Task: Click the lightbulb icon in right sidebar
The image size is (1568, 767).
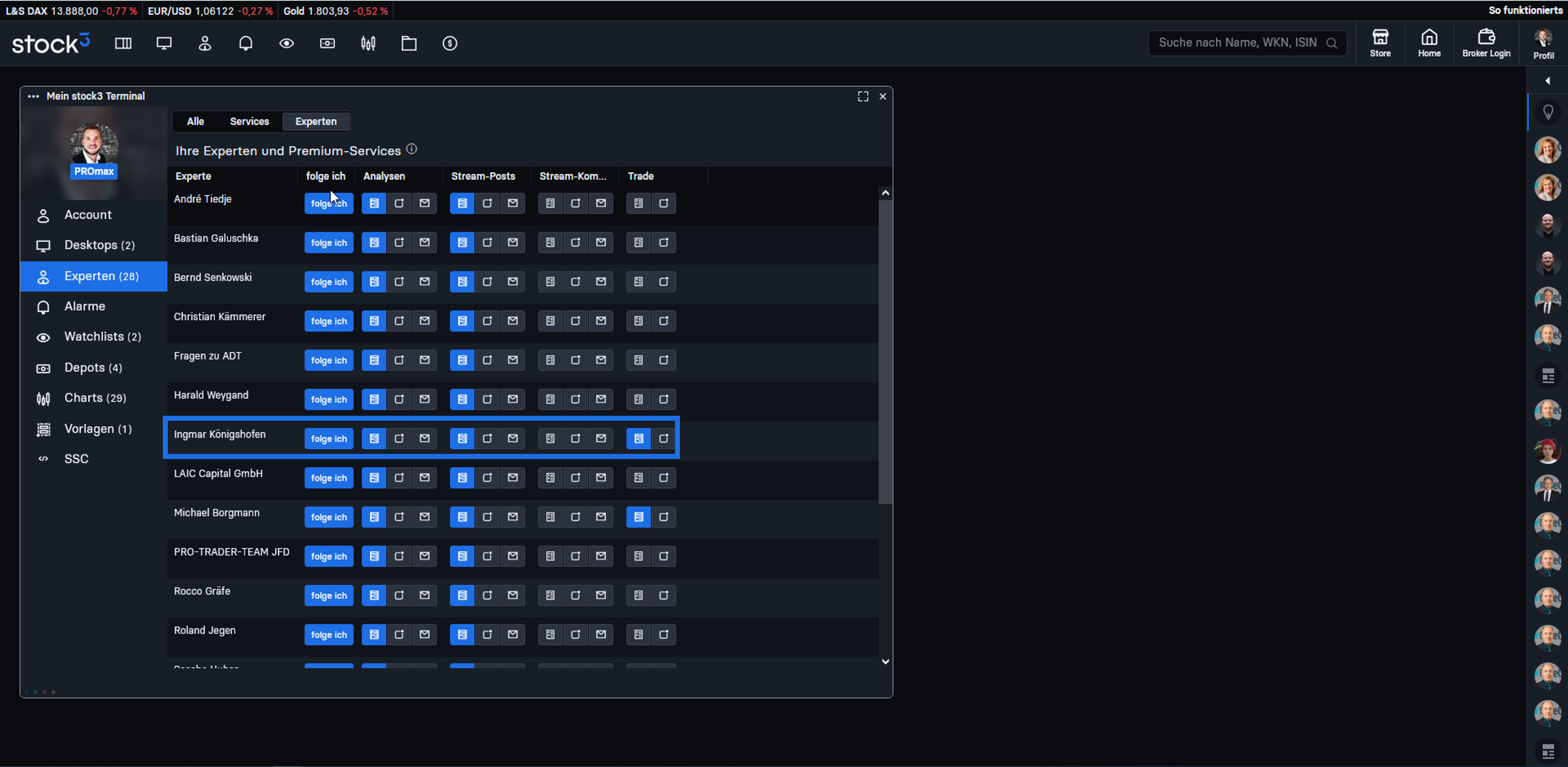Action: tap(1548, 112)
